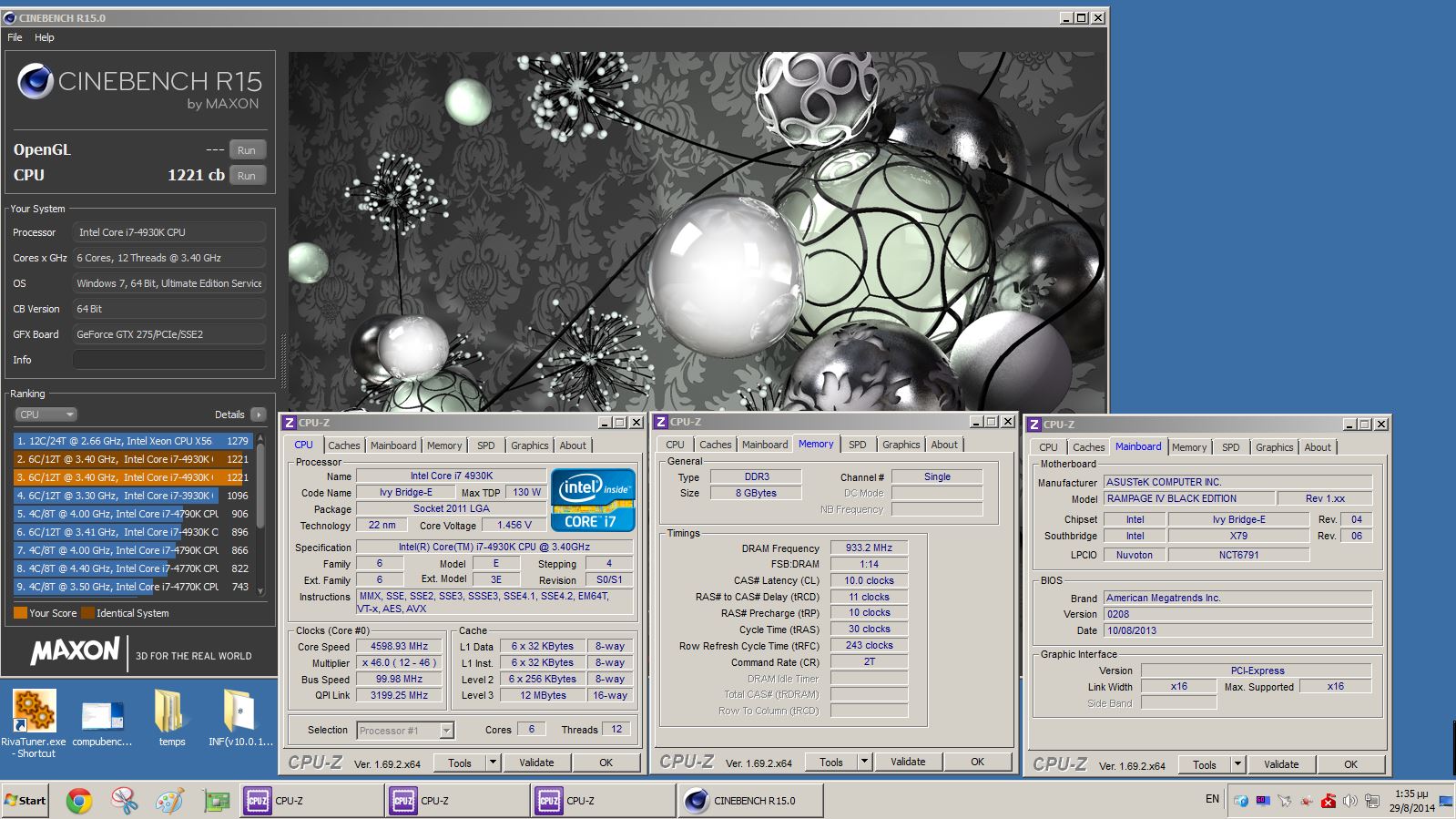This screenshot has width=1456, height=819.
Task: Click the DRAM Frequency value 933.2 MHz
Action: pos(869,548)
